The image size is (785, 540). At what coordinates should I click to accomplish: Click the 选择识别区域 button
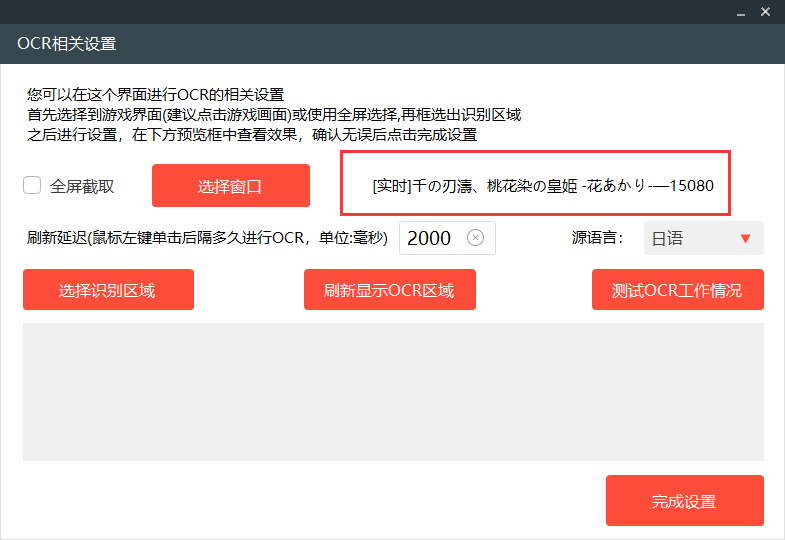click(108, 290)
